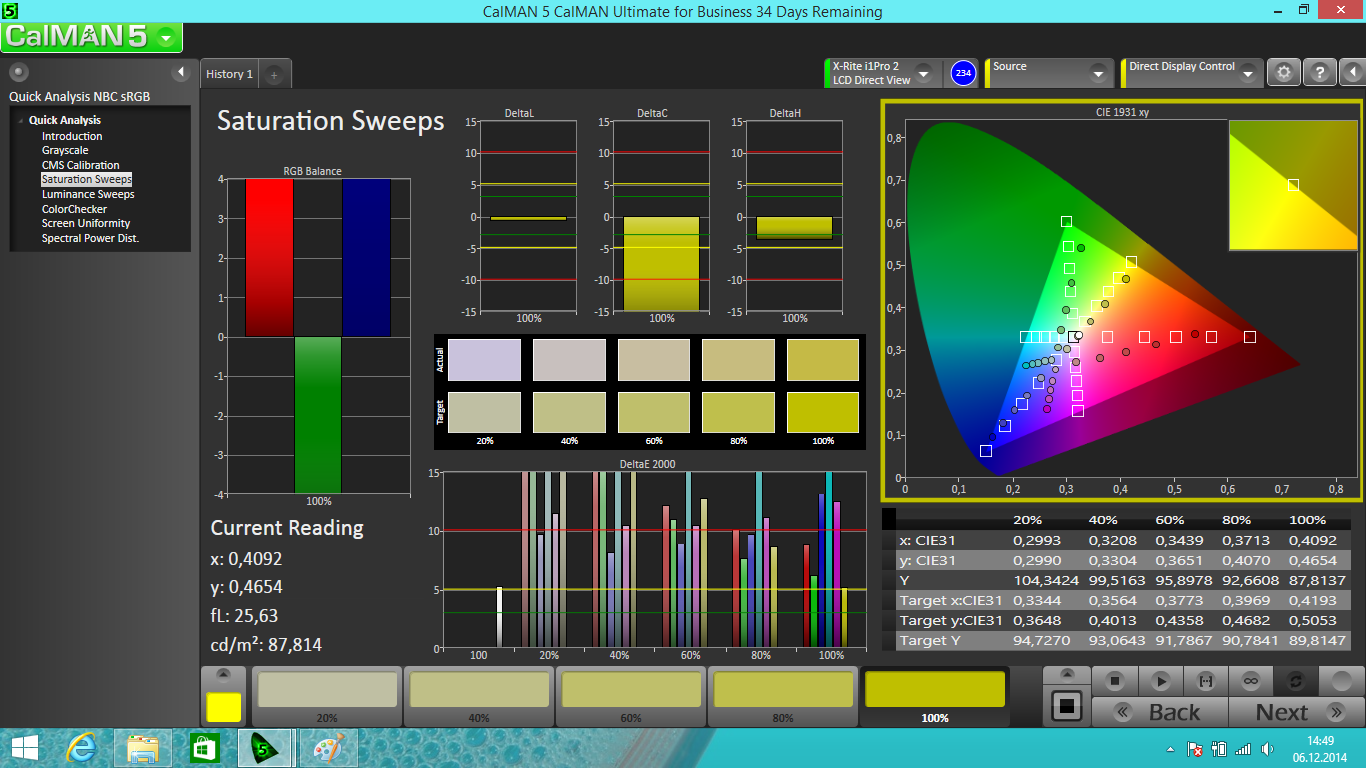Toggle the refresh loop button

[x=1295, y=681]
